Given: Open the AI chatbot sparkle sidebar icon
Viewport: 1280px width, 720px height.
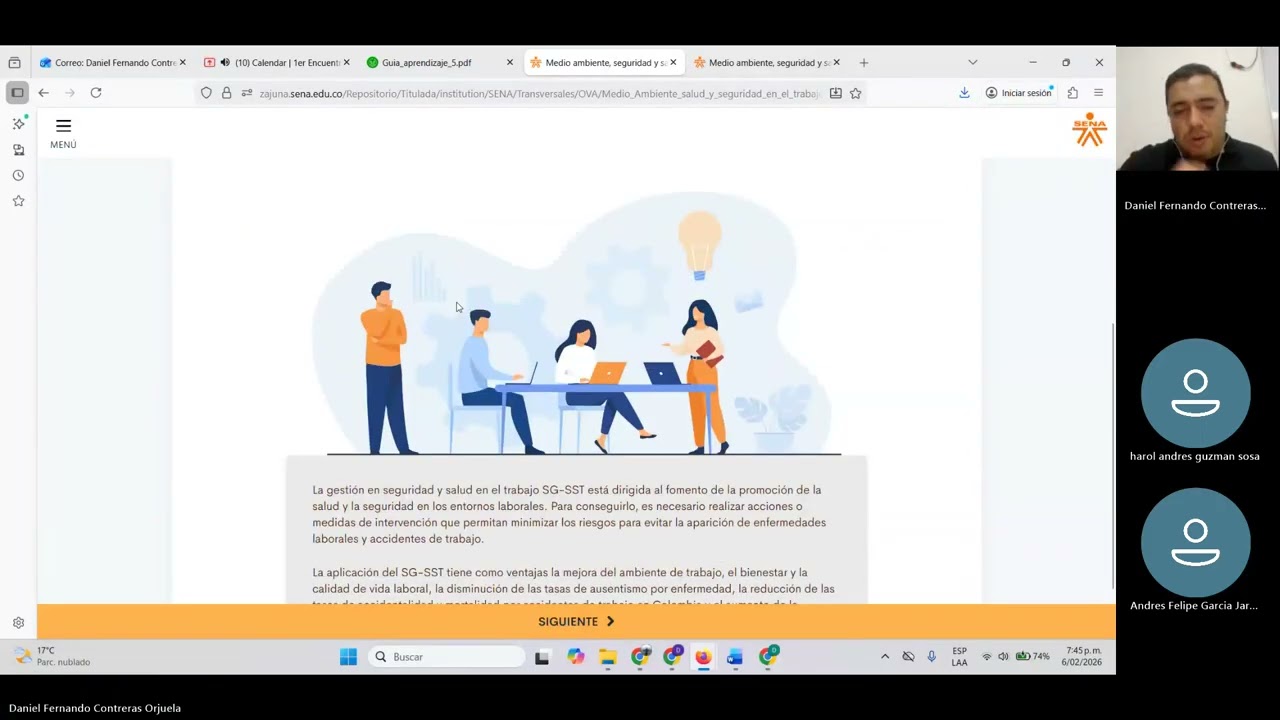Looking at the screenshot, I should click(18, 123).
